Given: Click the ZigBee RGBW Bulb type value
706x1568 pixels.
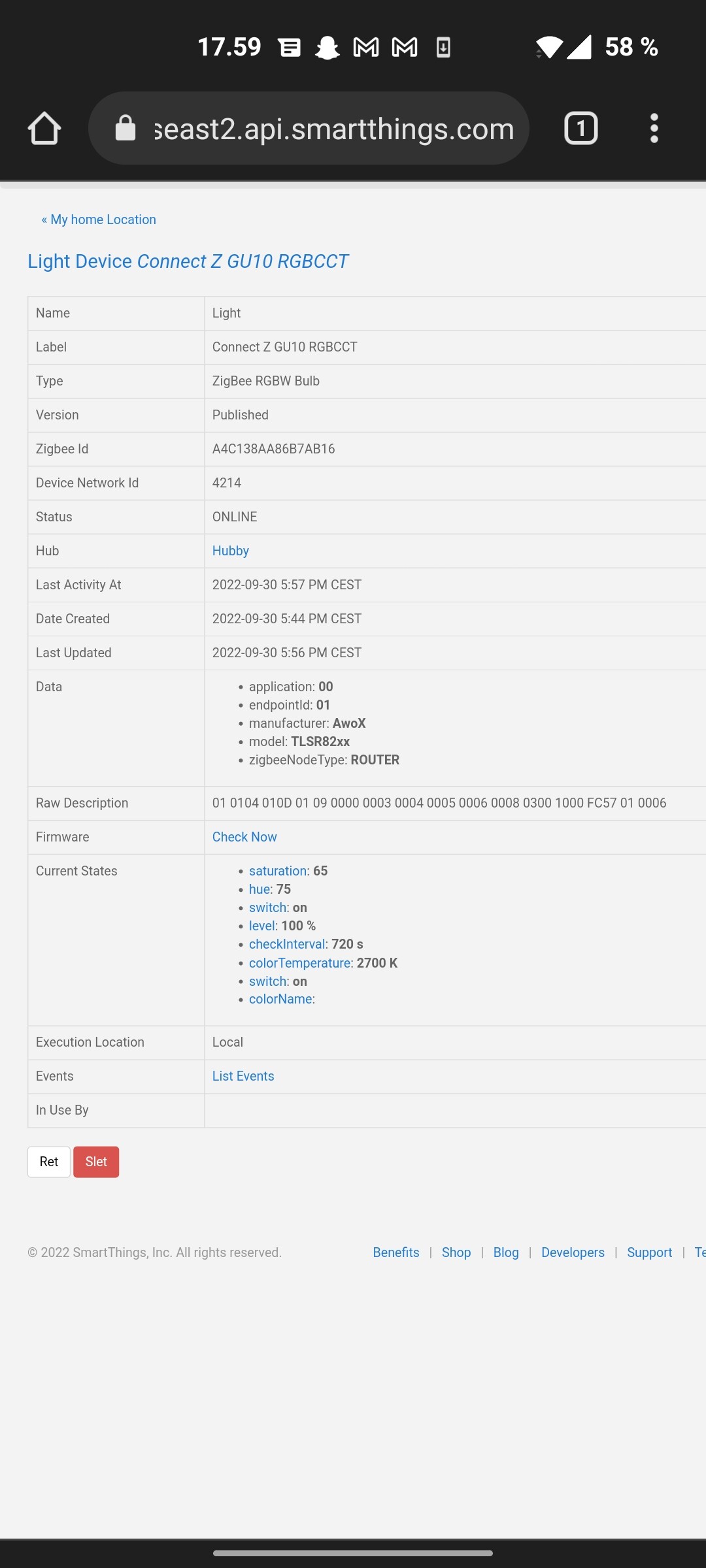Looking at the screenshot, I should pos(266,381).
